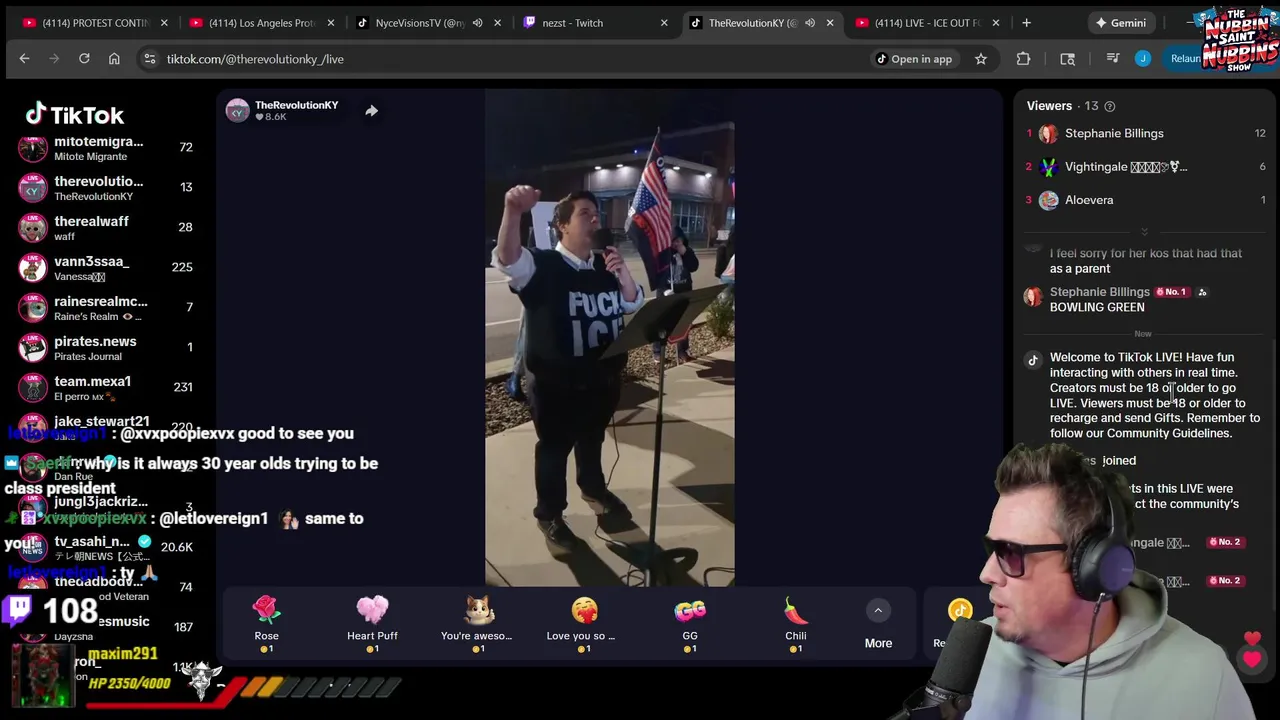Expand more gifts with the More arrow
1280x720 pixels.
tap(878, 610)
